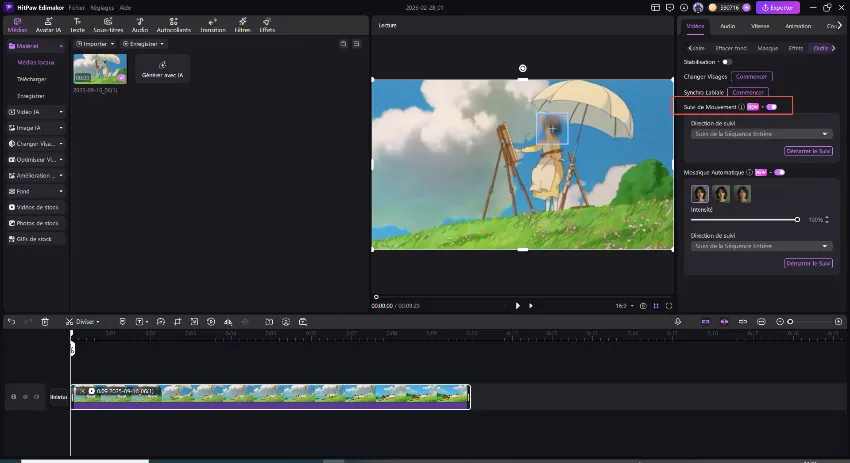Open the Aide menu
This screenshot has height=463, width=850.
click(125, 8)
